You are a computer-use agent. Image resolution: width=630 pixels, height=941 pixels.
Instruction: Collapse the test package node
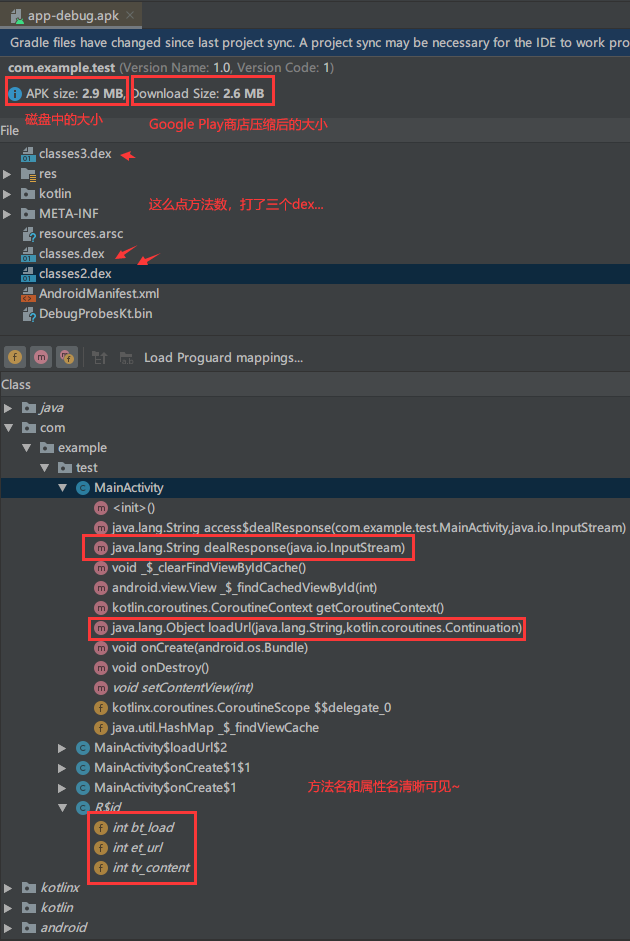(44, 467)
